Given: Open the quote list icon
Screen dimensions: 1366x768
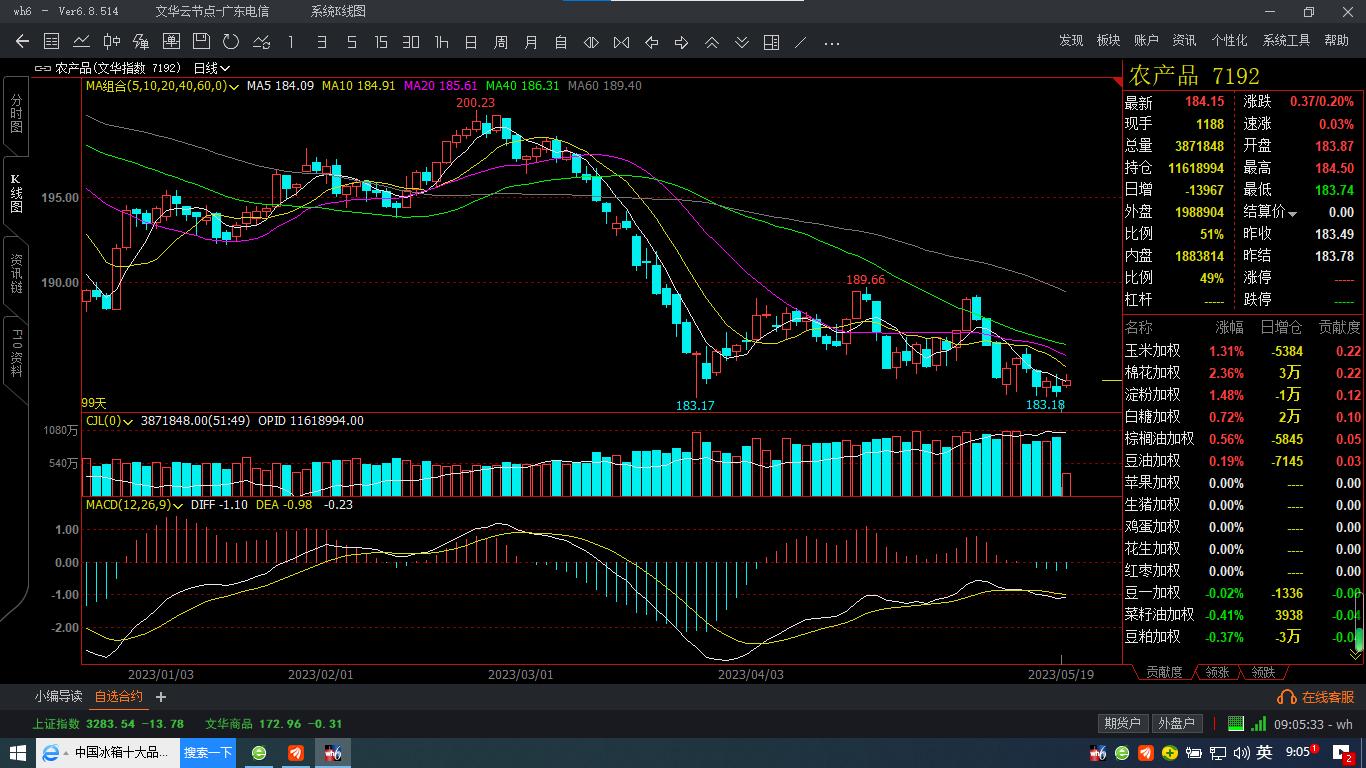Looking at the screenshot, I should coord(52,42).
